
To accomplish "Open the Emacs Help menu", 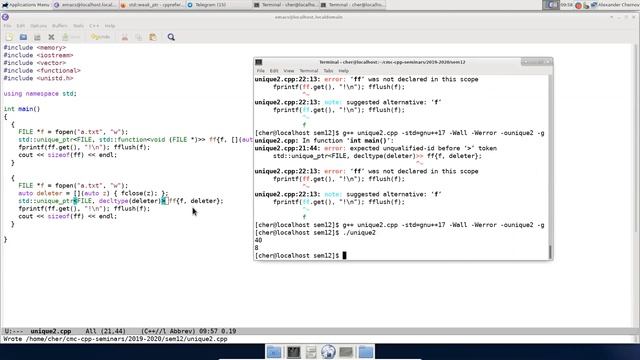I will [x=110, y=26].
